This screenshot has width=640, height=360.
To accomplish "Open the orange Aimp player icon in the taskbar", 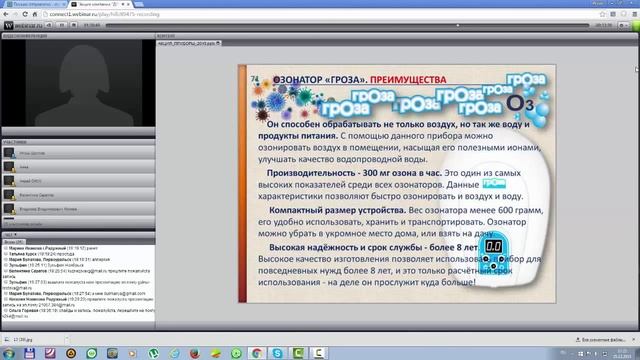I will point(71,353).
